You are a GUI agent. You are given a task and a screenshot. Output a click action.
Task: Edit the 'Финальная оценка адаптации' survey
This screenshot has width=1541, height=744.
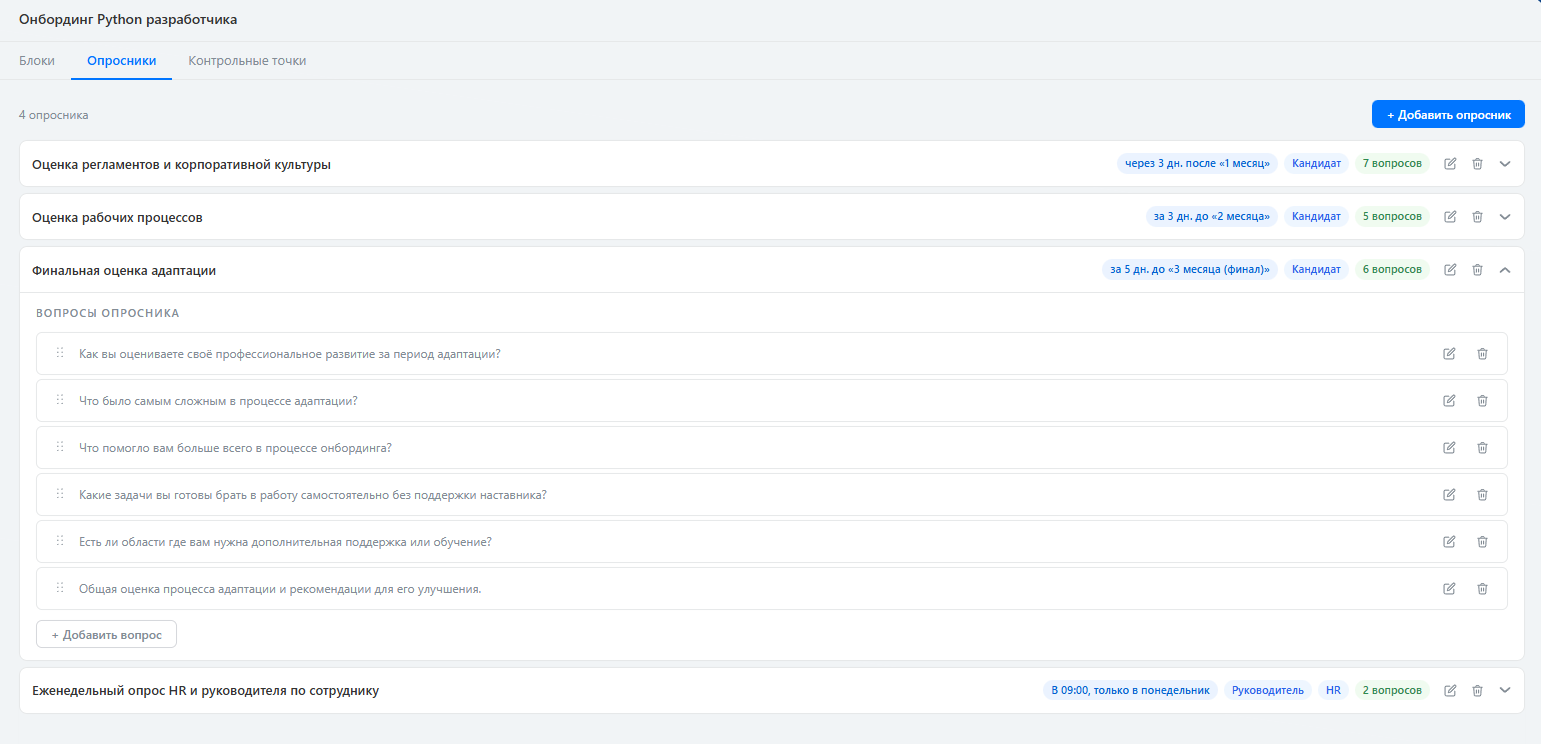click(x=1450, y=270)
